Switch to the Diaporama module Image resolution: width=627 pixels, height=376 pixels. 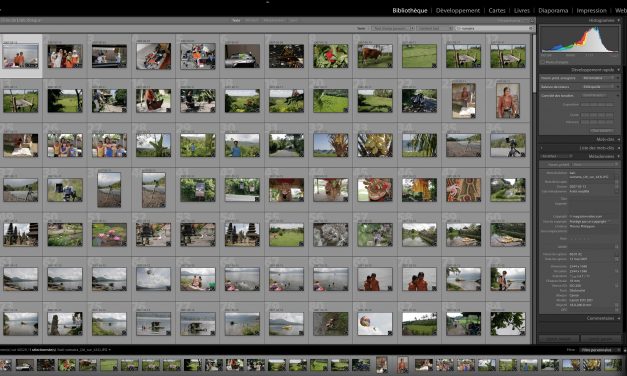tap(553, 10)
